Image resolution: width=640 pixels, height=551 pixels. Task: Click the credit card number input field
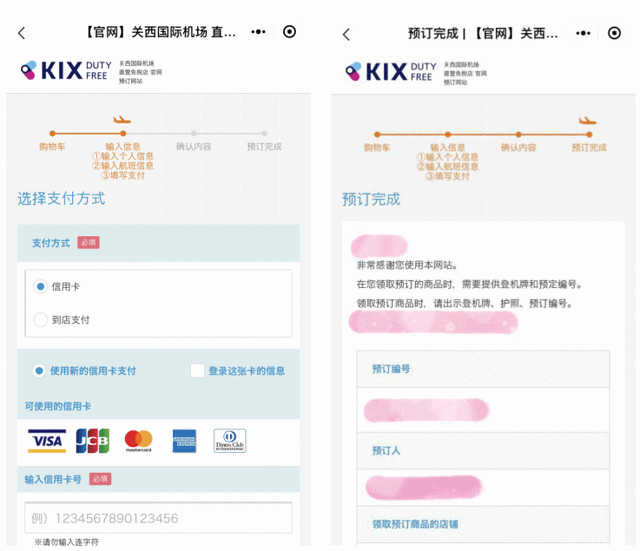tap(158, 518)
